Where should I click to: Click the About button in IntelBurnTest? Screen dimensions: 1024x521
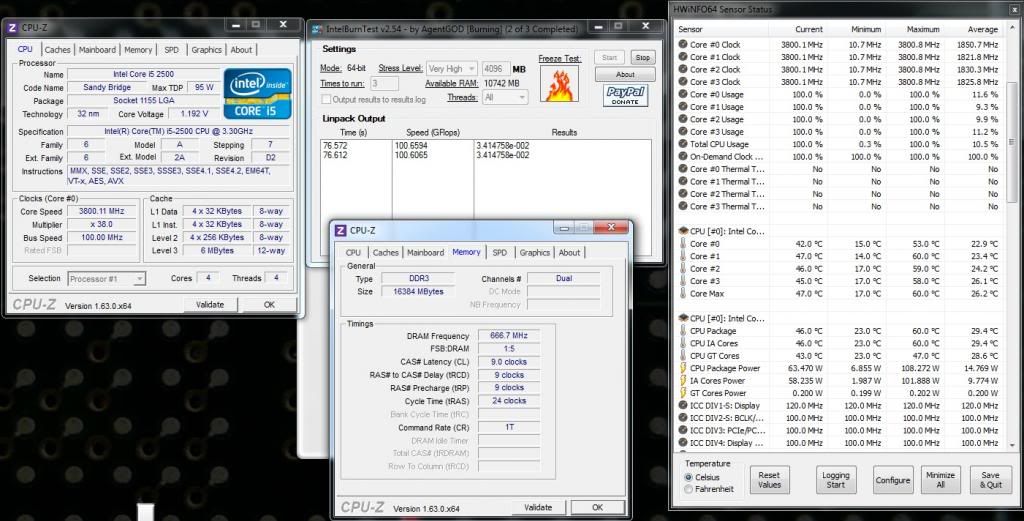(x=625, y=74)
